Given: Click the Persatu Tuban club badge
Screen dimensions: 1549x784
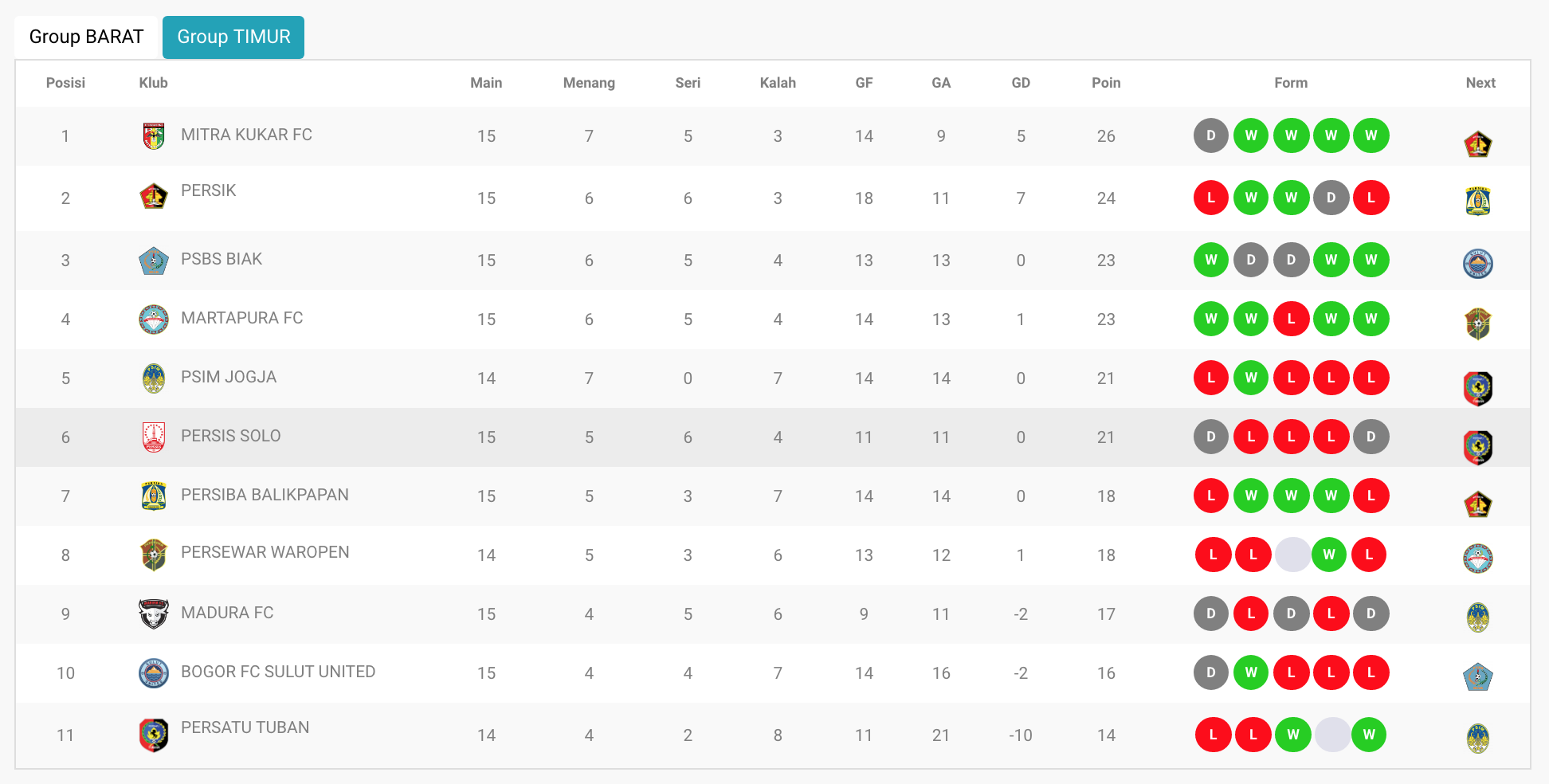Looking at the screenshot, I should (154, 735).
